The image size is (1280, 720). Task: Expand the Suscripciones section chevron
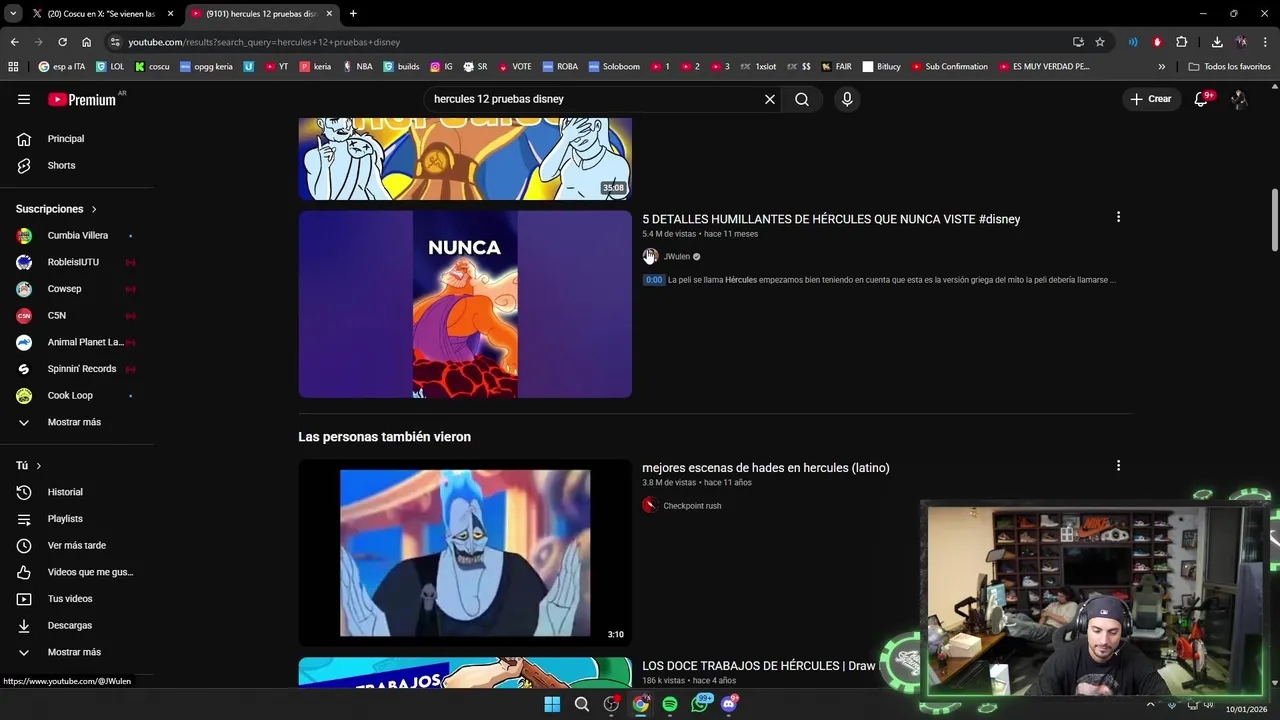(94, 209)
